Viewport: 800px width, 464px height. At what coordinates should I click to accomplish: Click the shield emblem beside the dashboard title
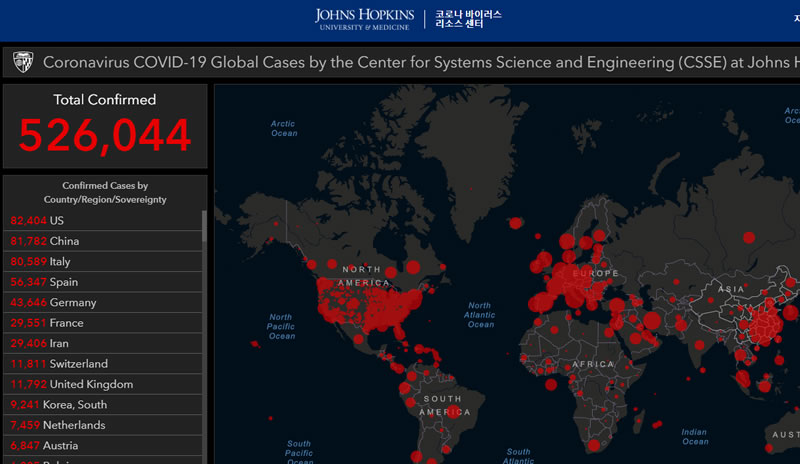click(23, 63)
